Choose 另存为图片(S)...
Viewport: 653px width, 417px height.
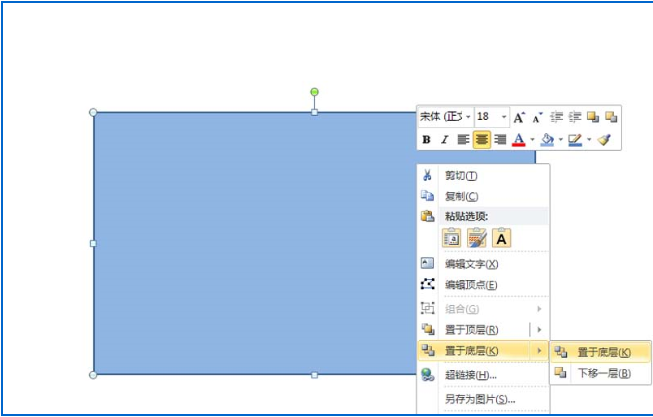pos(484,399)
